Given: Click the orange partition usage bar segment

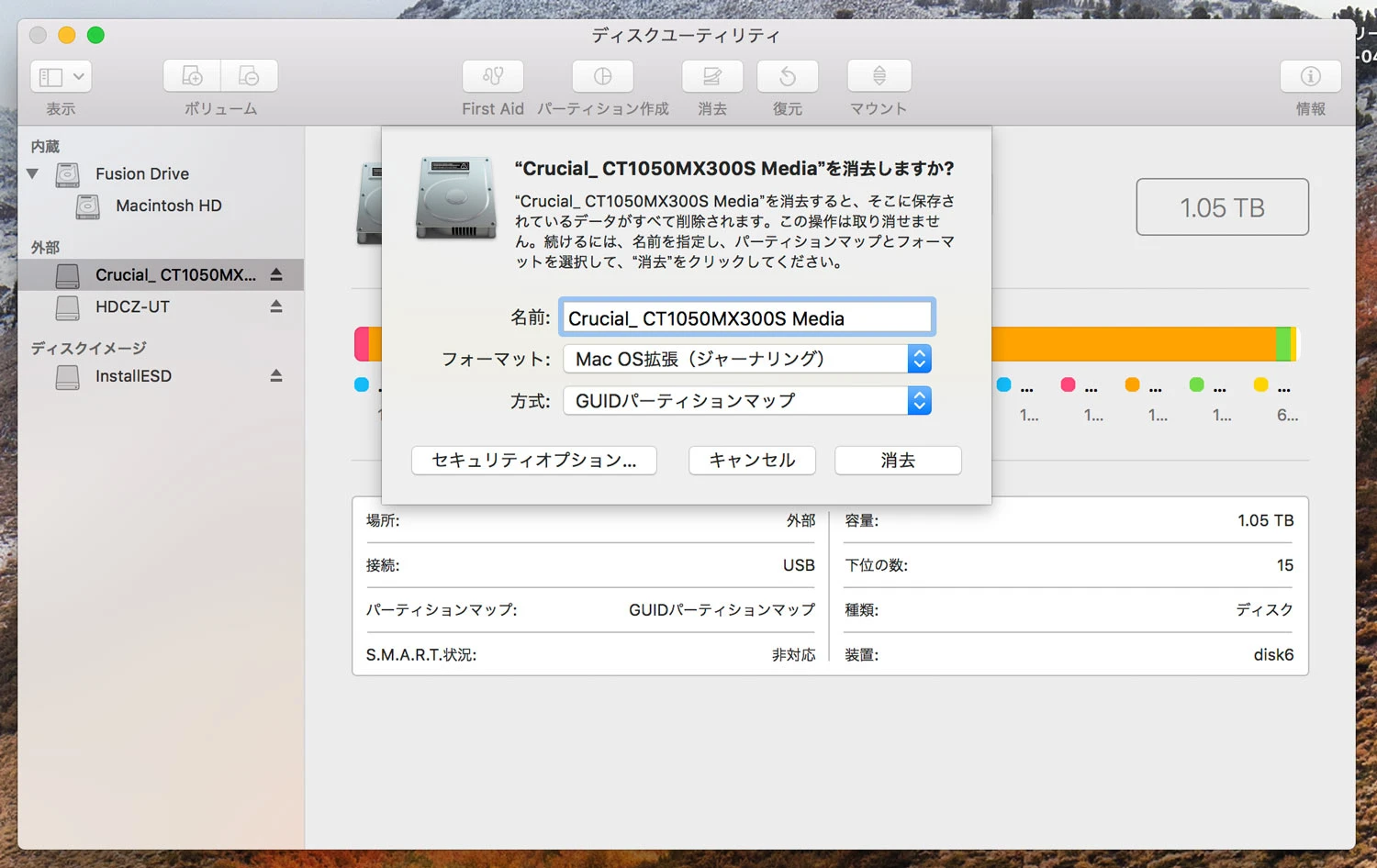Looking at the screenshot, I should (1134, 344).
